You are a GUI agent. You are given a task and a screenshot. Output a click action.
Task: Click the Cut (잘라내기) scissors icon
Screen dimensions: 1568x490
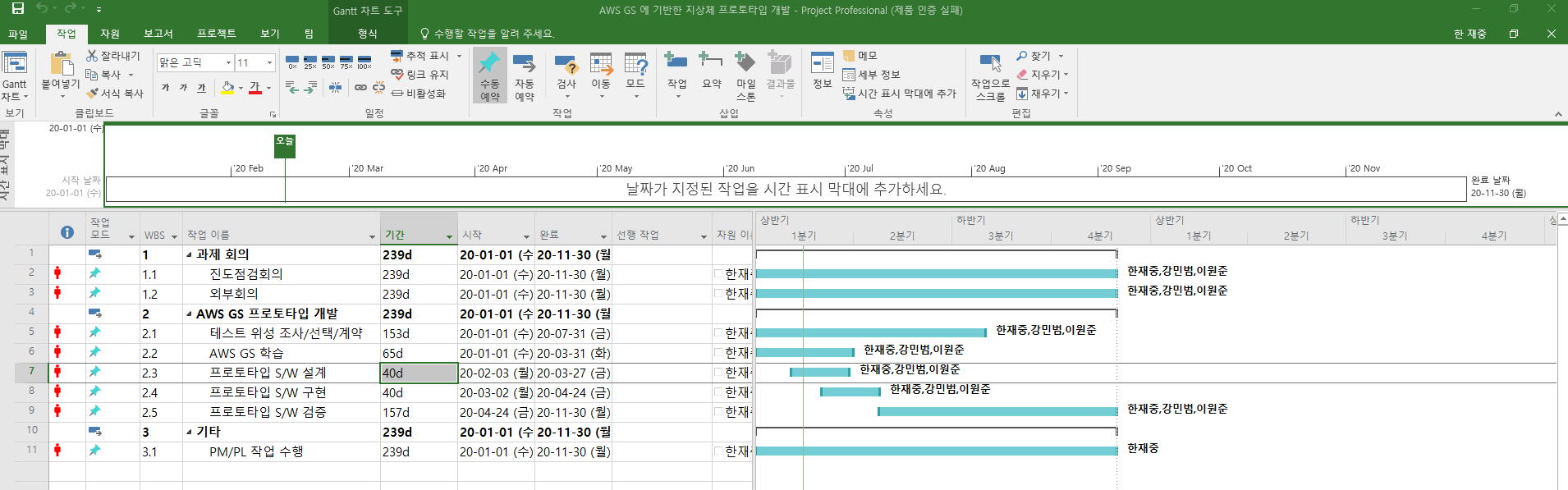click(x=93, y=56)
